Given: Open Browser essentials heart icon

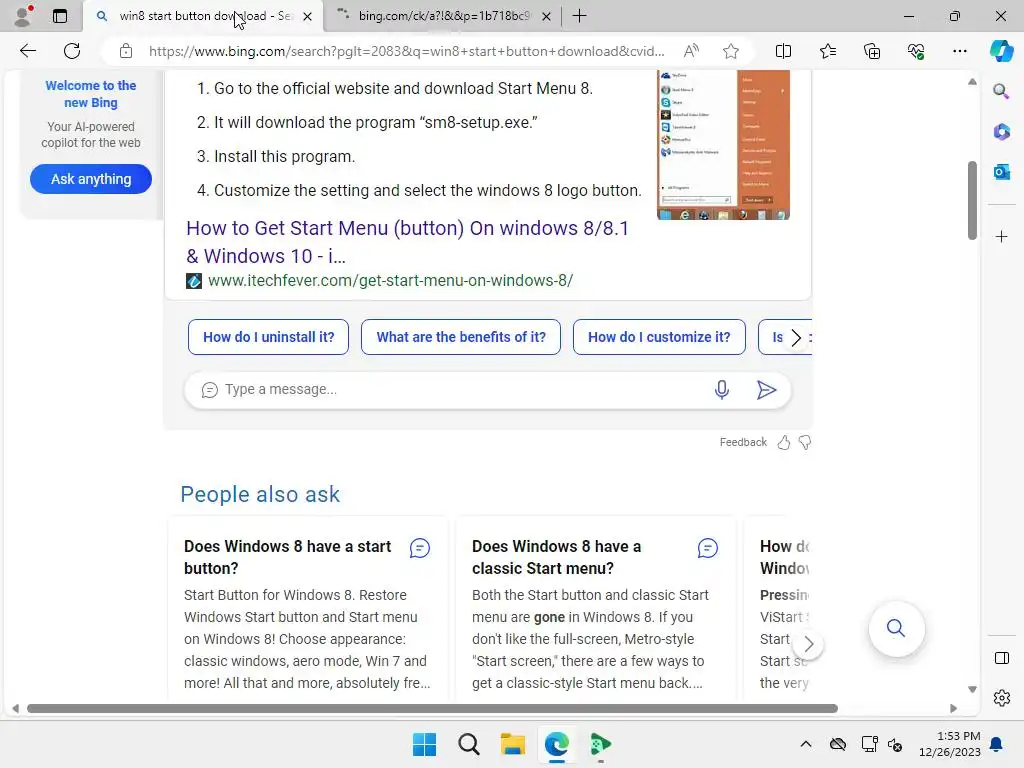Looking at the screenshot, I should click(x=916, y=51).
